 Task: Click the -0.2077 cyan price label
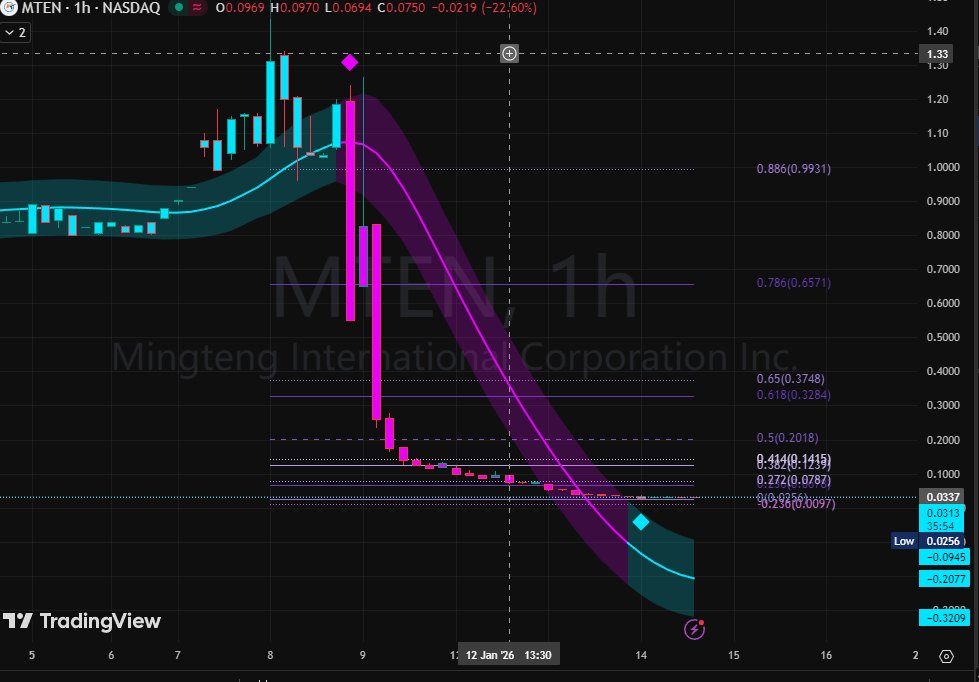coord(944,579)
